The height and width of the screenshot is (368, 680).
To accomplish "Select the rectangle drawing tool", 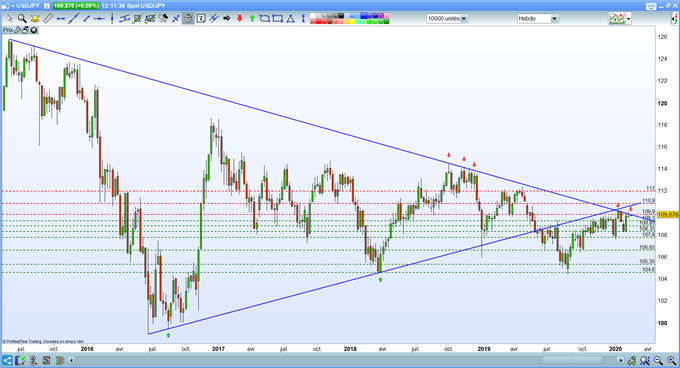I will pyautogui.click(x=278, y=19).
